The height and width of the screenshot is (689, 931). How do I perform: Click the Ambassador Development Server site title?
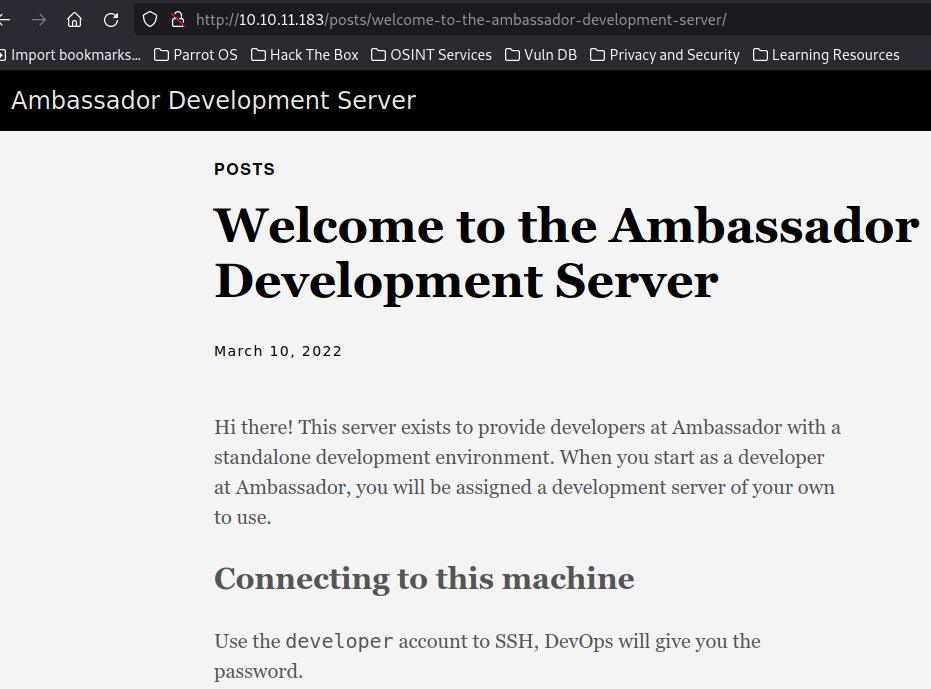pyautogui.click(x=213, y=100)
